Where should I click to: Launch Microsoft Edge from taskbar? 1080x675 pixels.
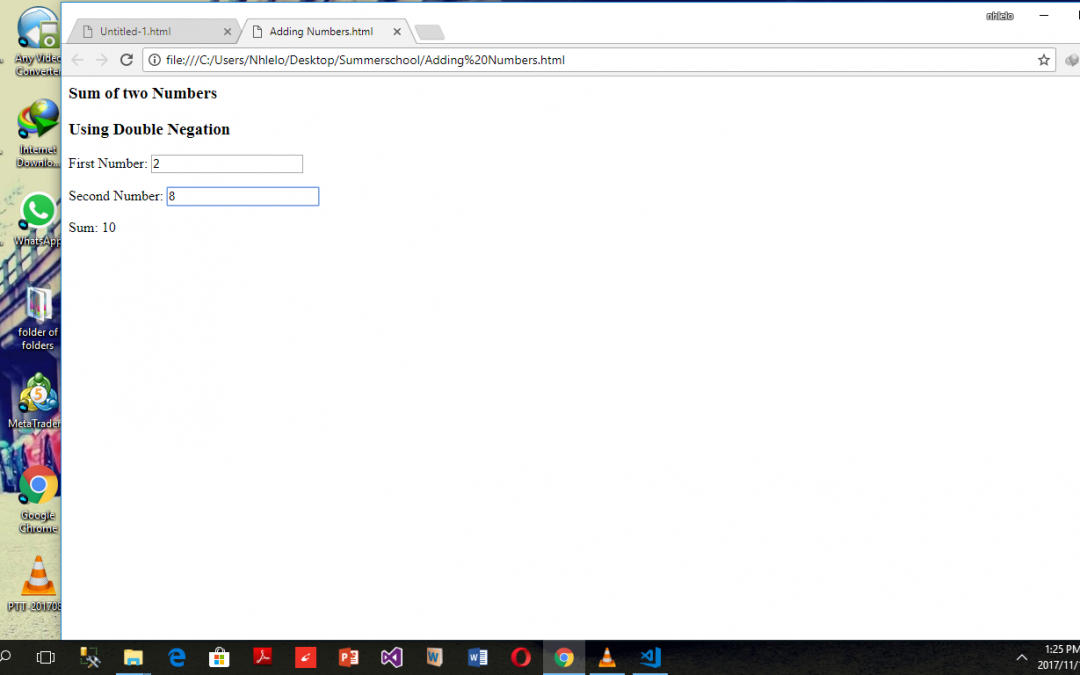pyautogui.click(x=177, y=657)
